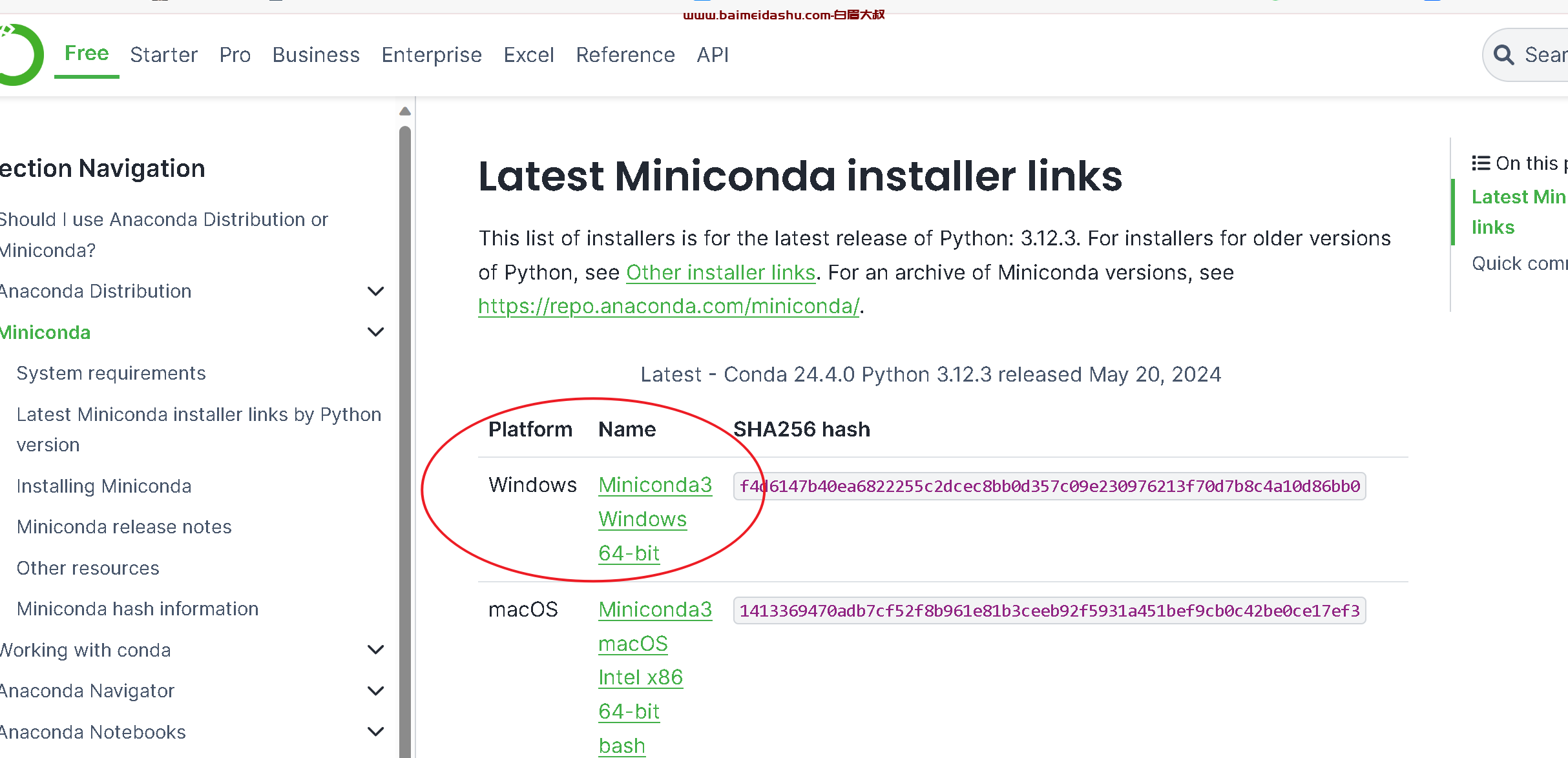The height and width of the screenshot is (758, 1568).
Task: Click the macOS SHA256 hash value
Action: pos(1049,611)
